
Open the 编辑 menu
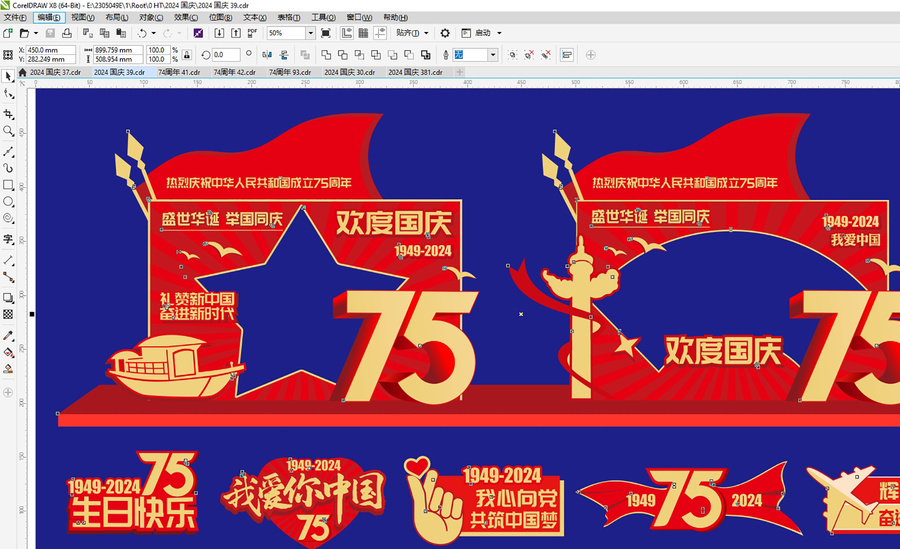coord(49,18)
